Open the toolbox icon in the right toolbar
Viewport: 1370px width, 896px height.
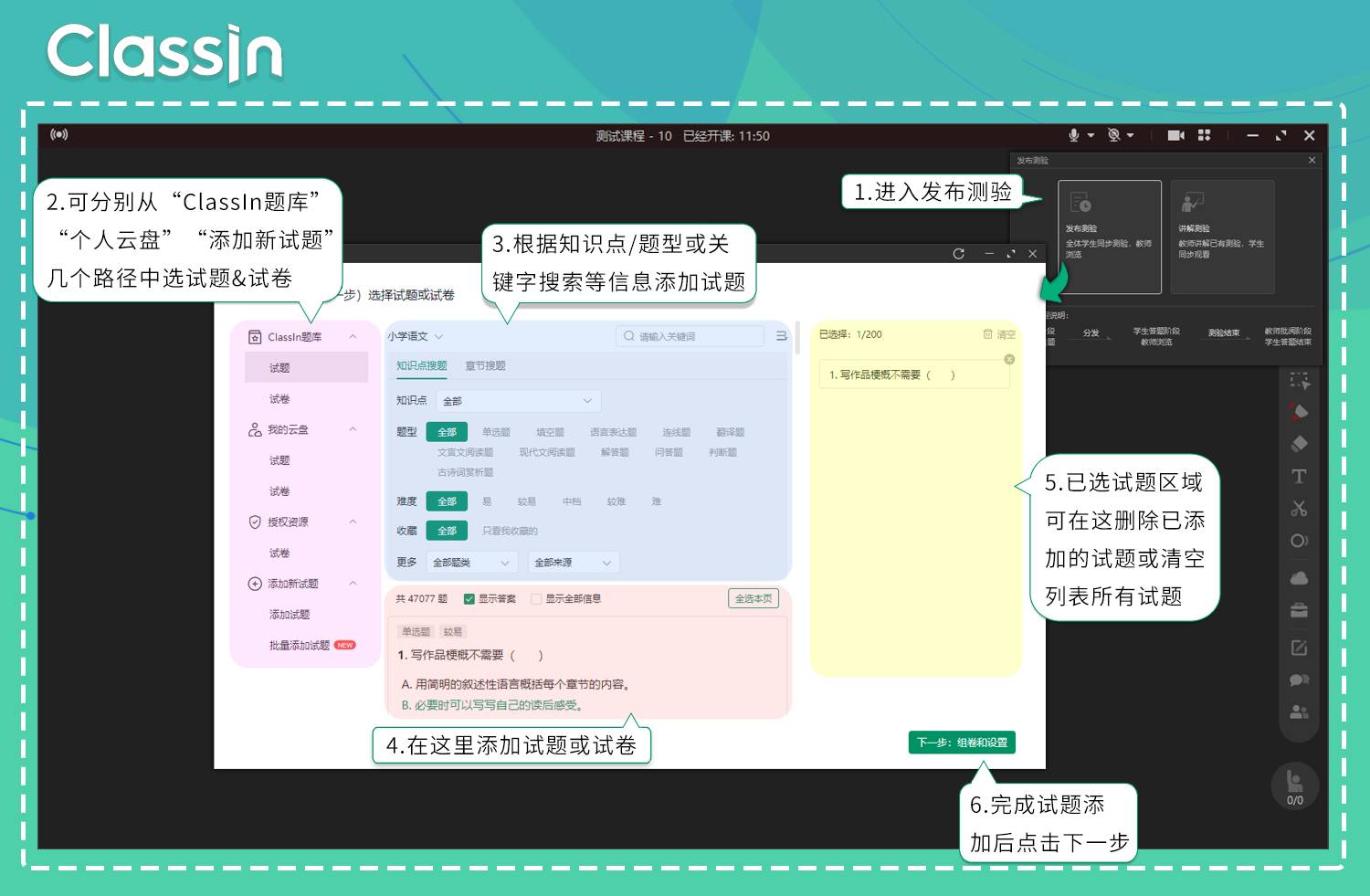(x=1299, y=610)
